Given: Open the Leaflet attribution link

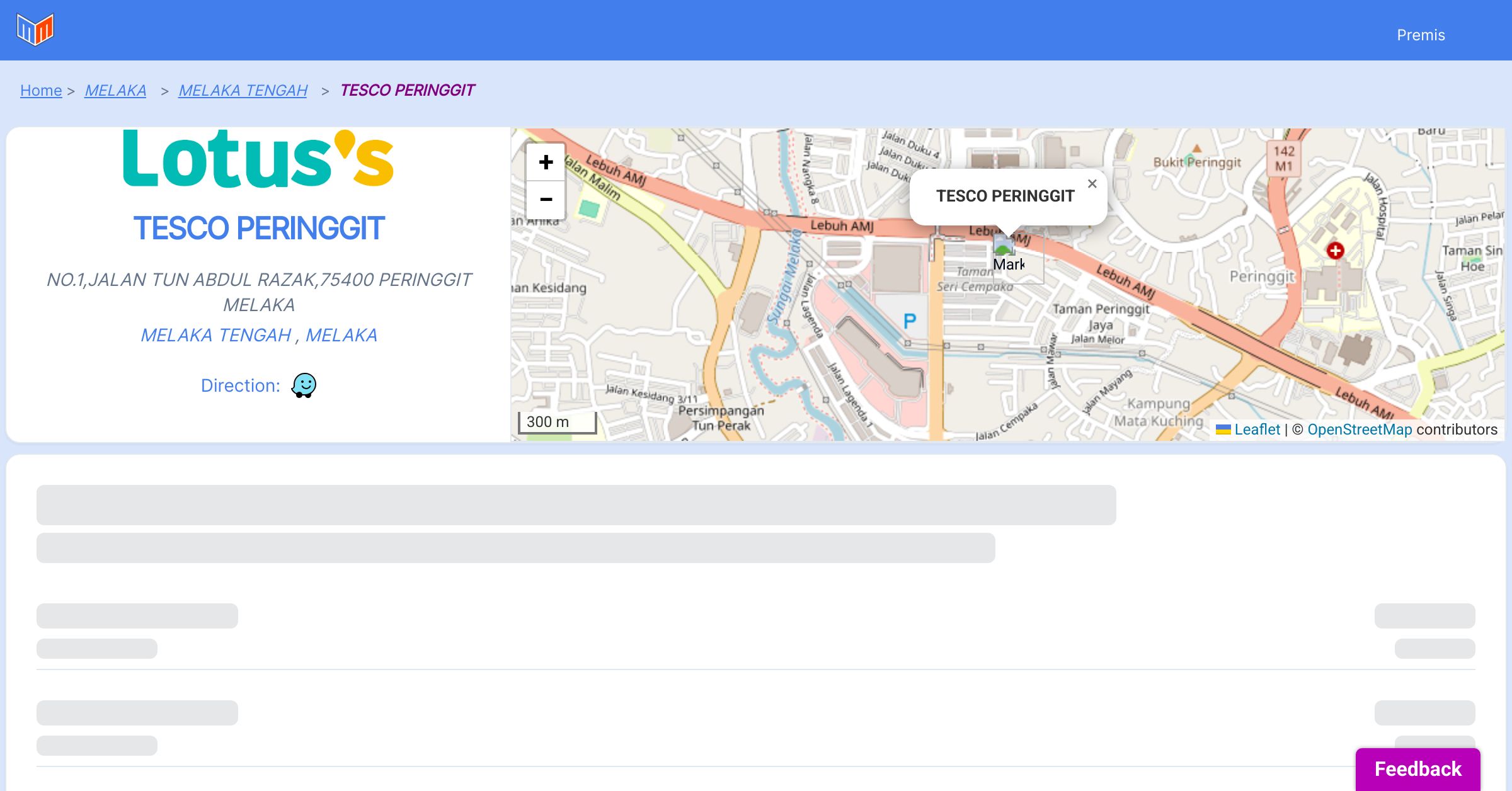Looking at the screenshot, I should pos(1257,430).
